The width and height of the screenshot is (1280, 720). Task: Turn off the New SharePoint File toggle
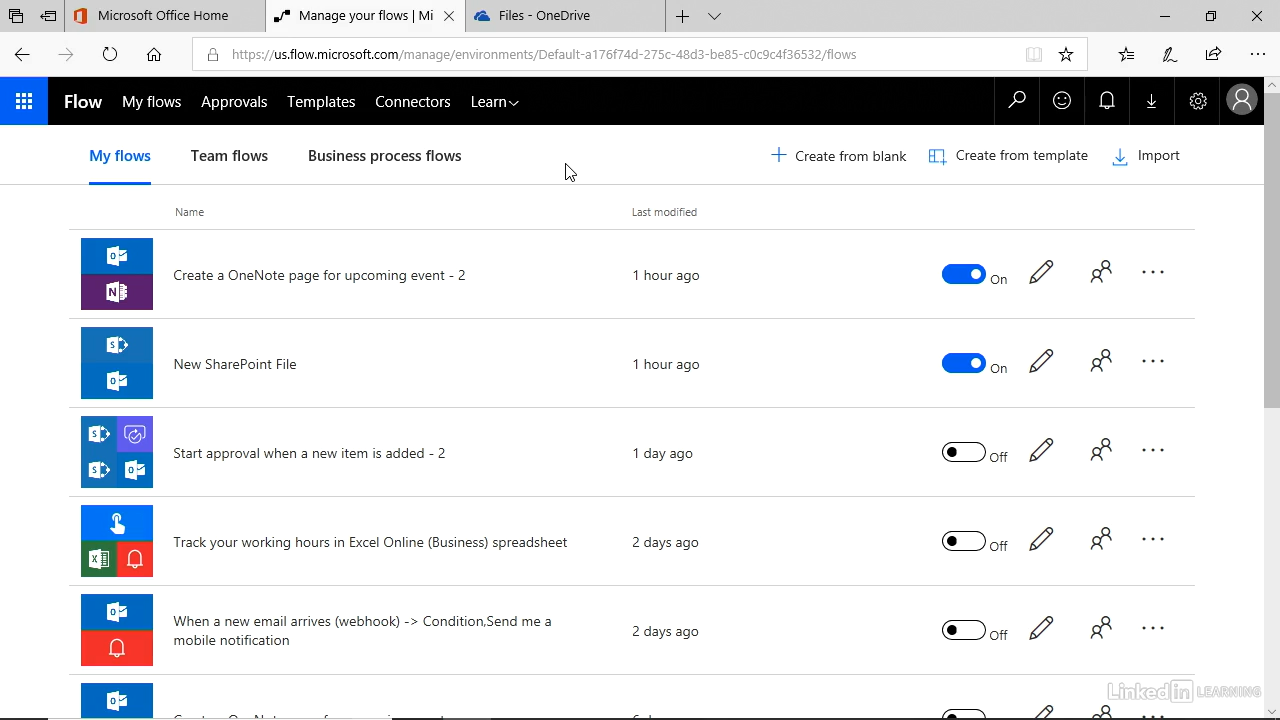(x=964, y=363)
